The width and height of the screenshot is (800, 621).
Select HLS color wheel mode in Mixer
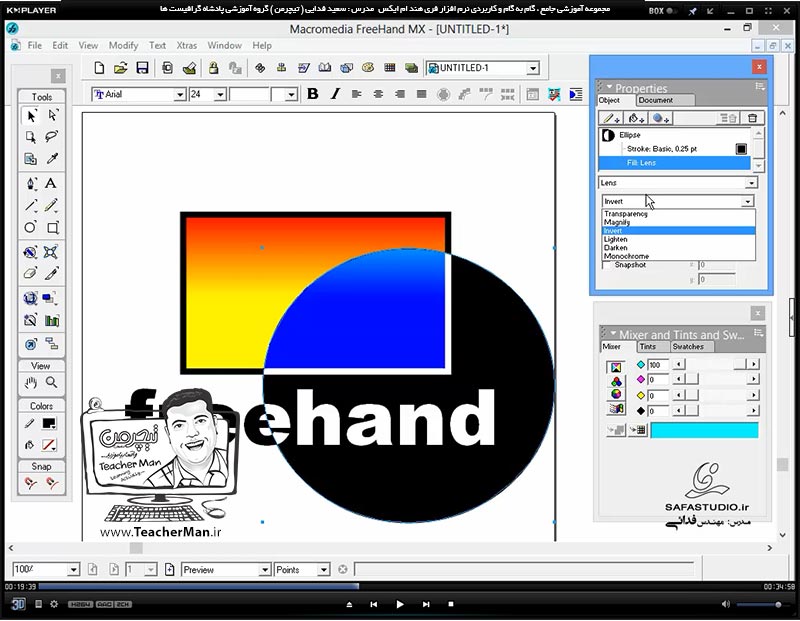pyautogui.click(x=616, y=394)
